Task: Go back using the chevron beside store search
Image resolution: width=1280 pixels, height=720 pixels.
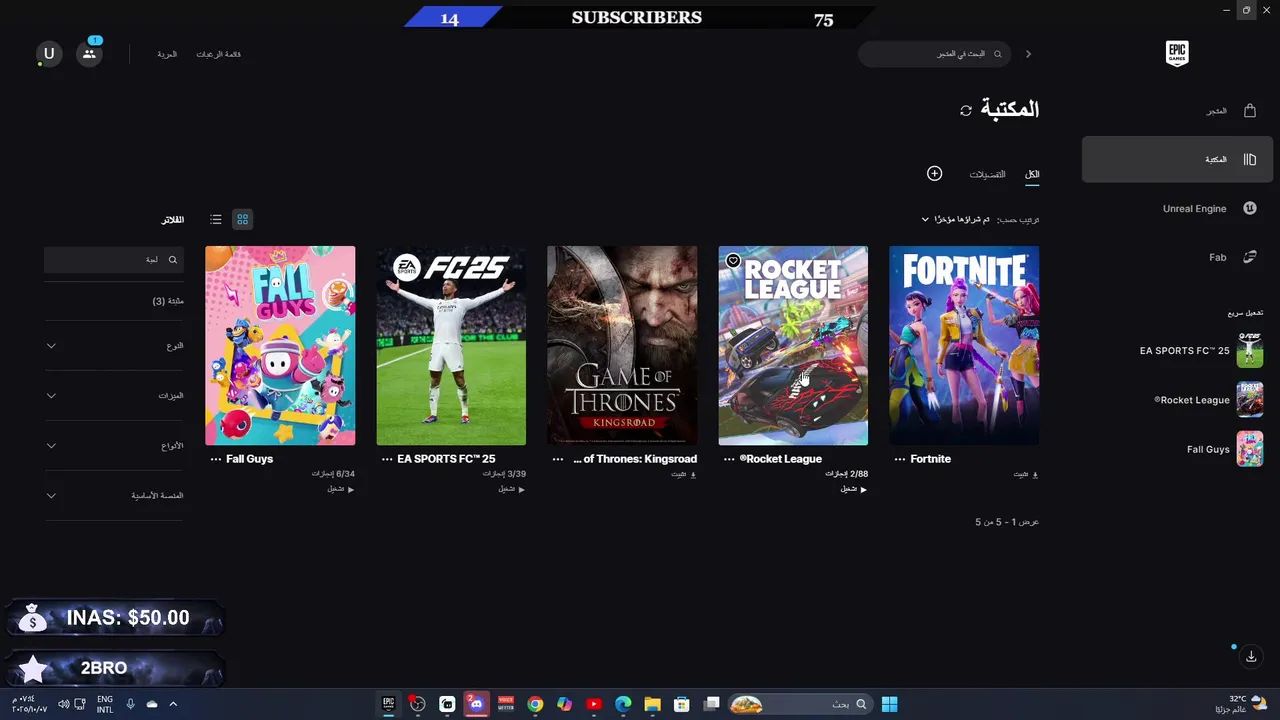Action: pyautogui.click(x=1028, y=54)
